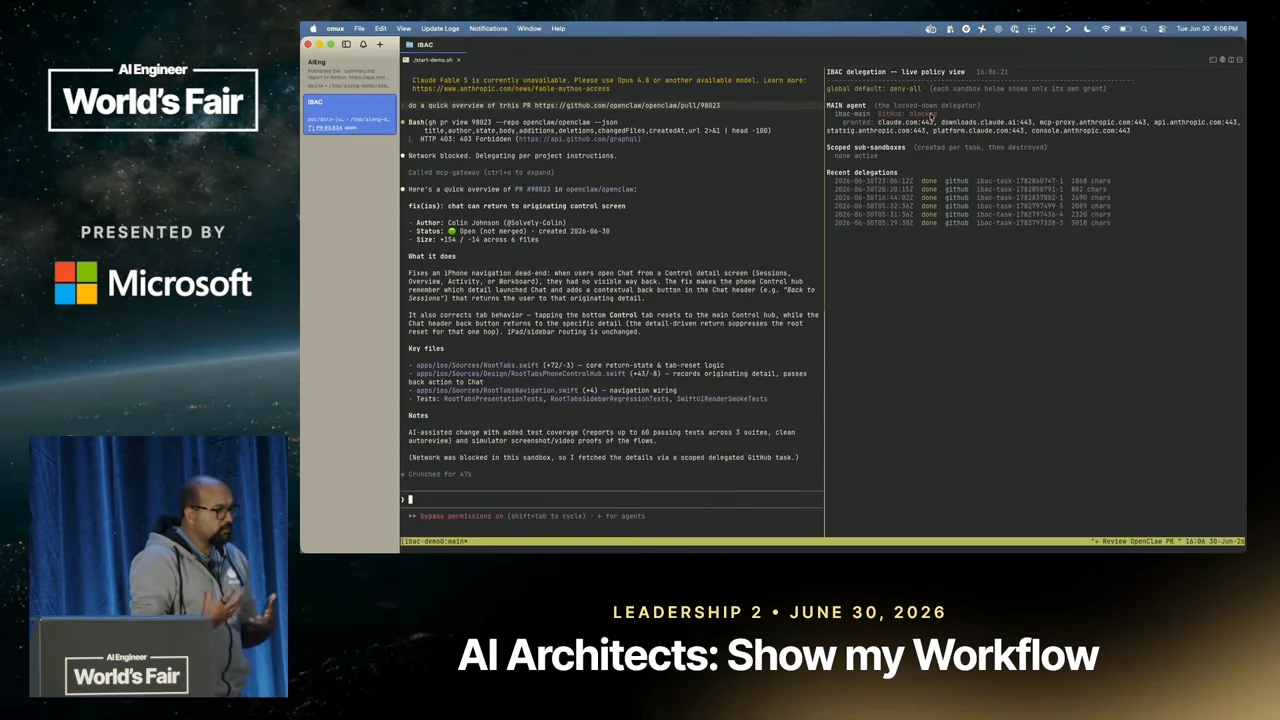Screen dimensions: 1280x720
Task: Click 'fix(ios): chat can return to originating control screen' title
Action: coord(516,206)
